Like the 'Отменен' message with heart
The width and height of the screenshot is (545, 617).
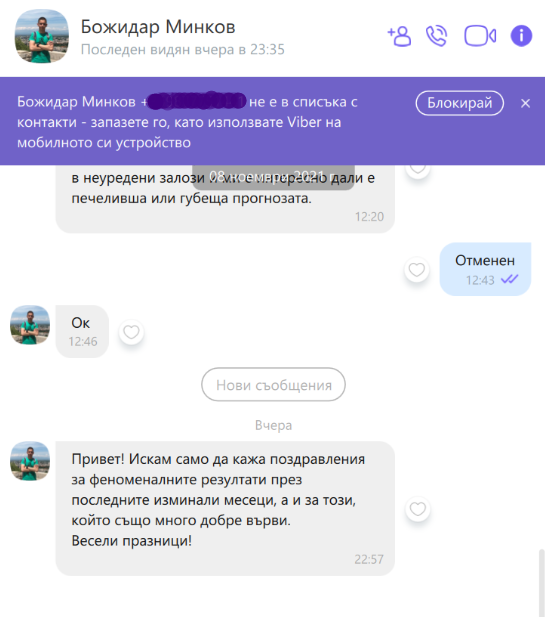(x=417, y=270)
